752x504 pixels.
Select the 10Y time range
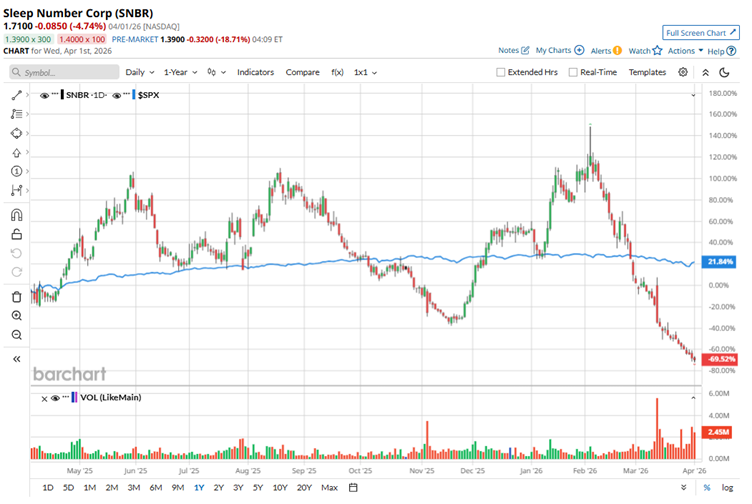point(280,488)
